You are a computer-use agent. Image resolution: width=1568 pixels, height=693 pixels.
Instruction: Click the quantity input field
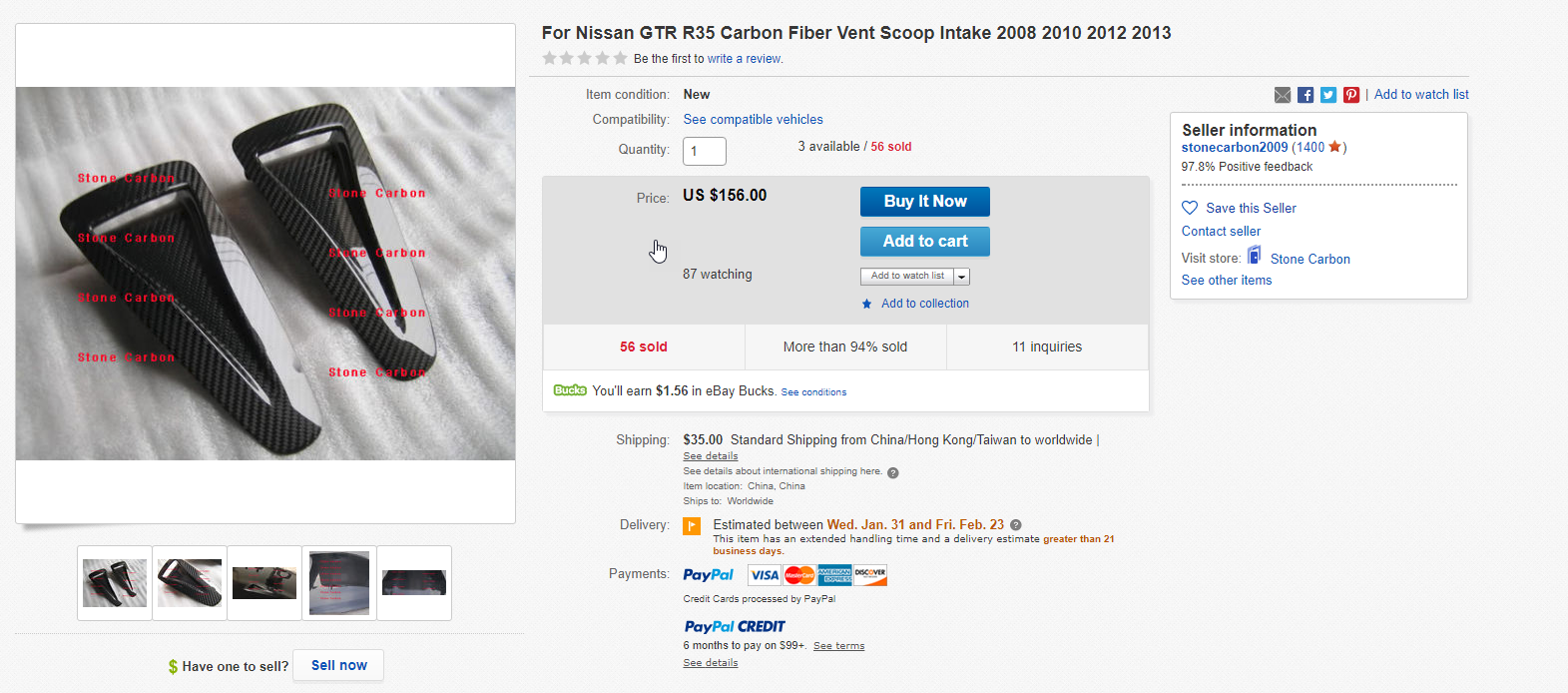point(705,151)
